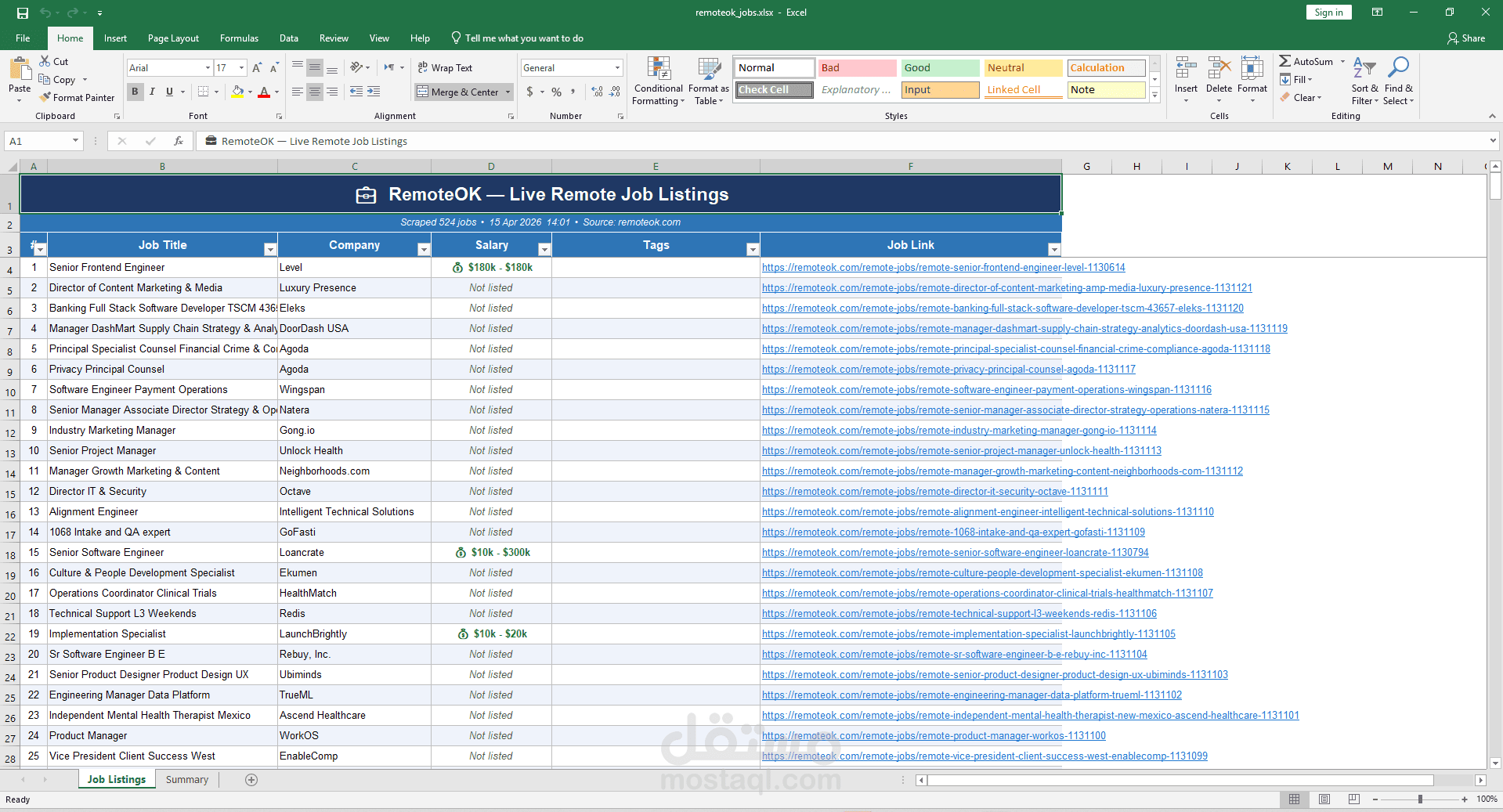Open the Senior Frontend Engineer Level job link
The width and height of the screenshot is (1503, 812).
(943, 268)
